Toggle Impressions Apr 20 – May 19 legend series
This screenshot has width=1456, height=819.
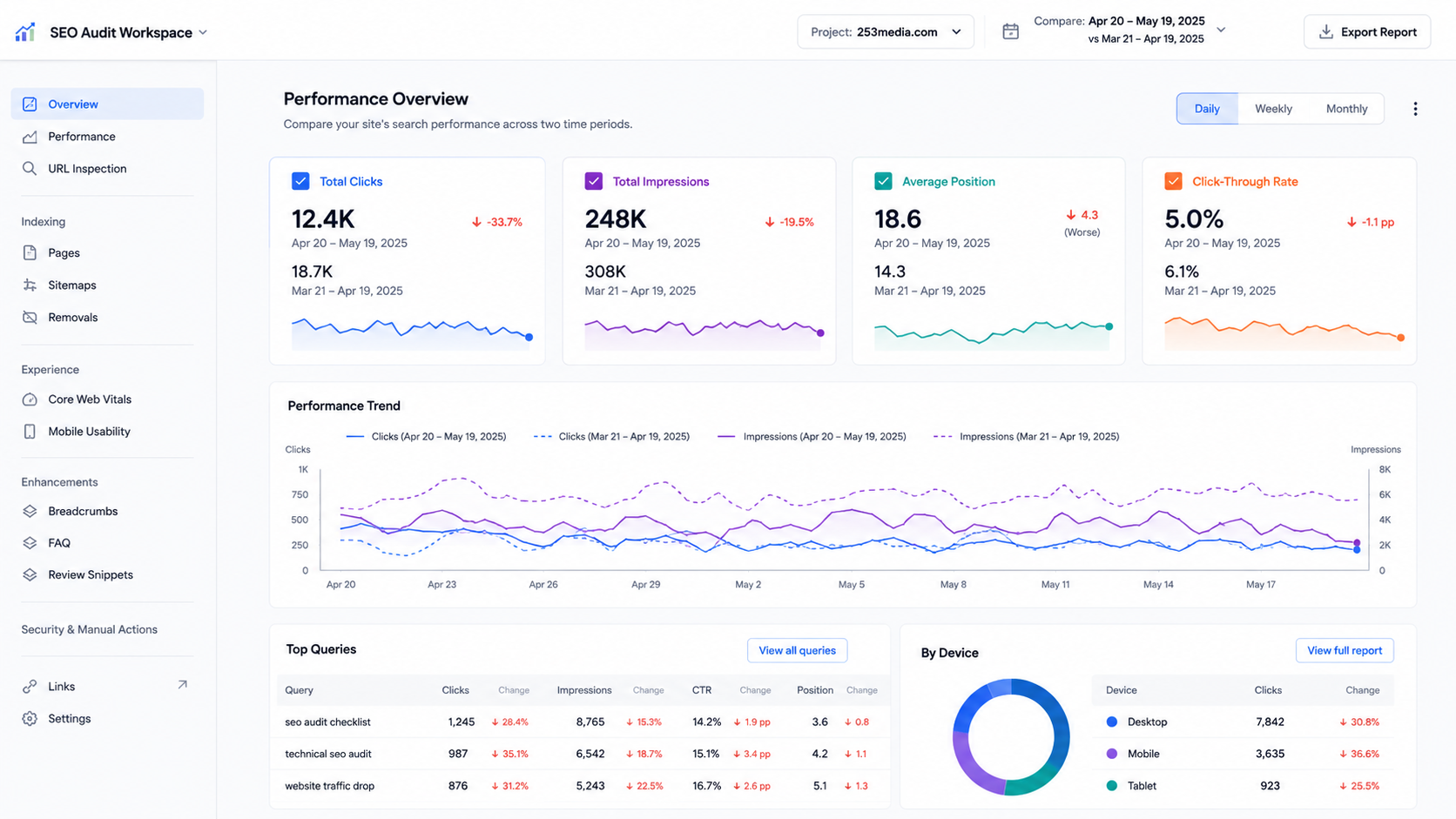(x=812, y=437)
